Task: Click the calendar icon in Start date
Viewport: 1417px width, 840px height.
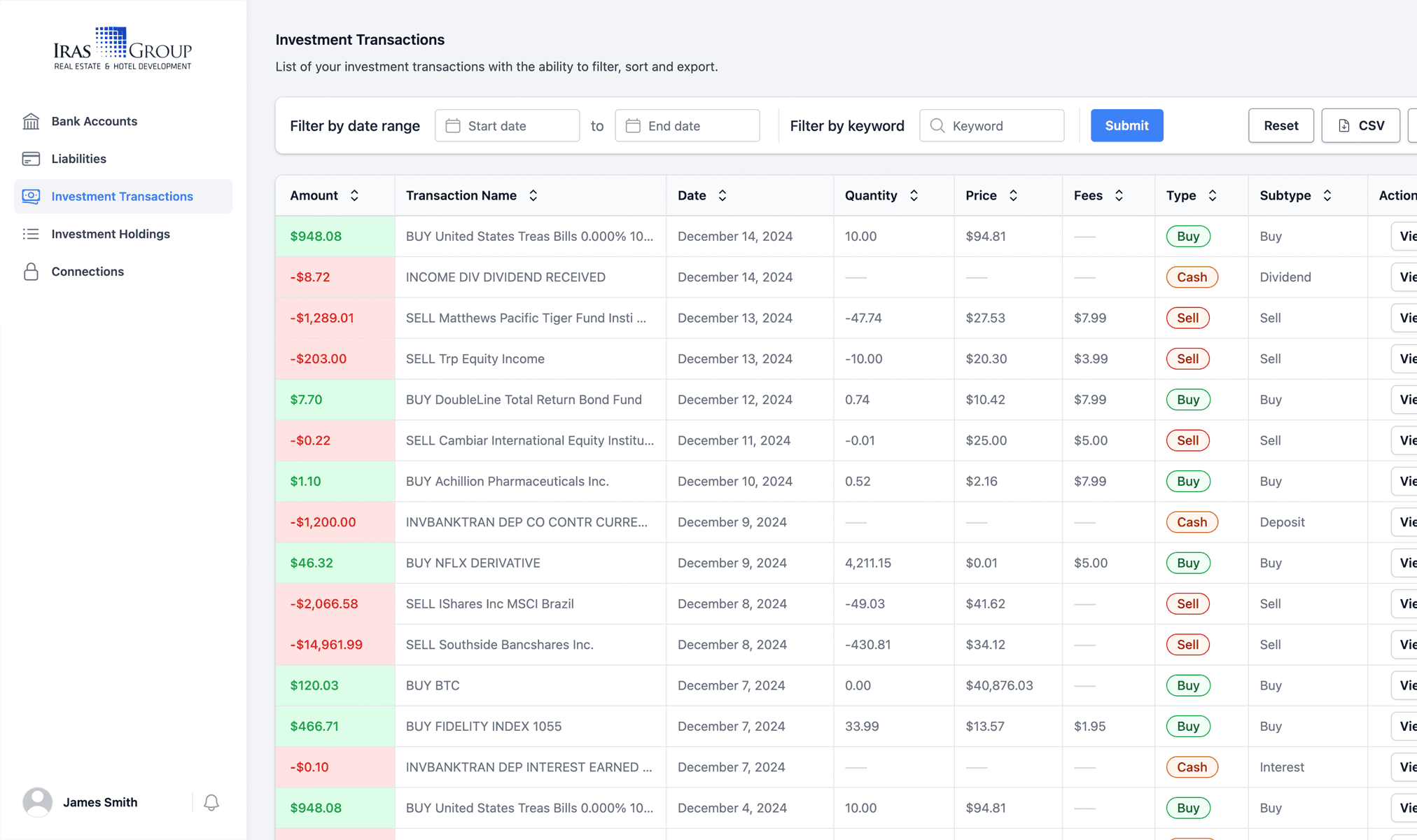Action: click(x=454, y=125)
